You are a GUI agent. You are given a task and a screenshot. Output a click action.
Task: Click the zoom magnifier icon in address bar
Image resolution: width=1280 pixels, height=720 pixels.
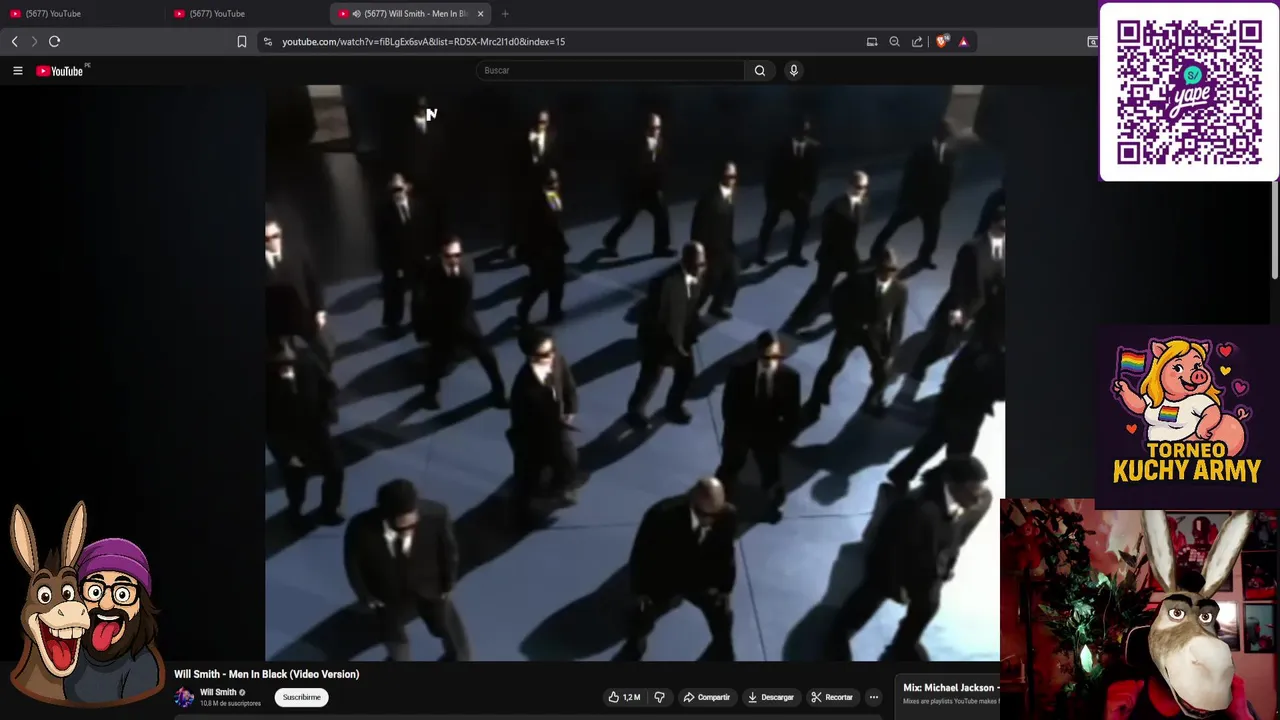pos(894,42)
